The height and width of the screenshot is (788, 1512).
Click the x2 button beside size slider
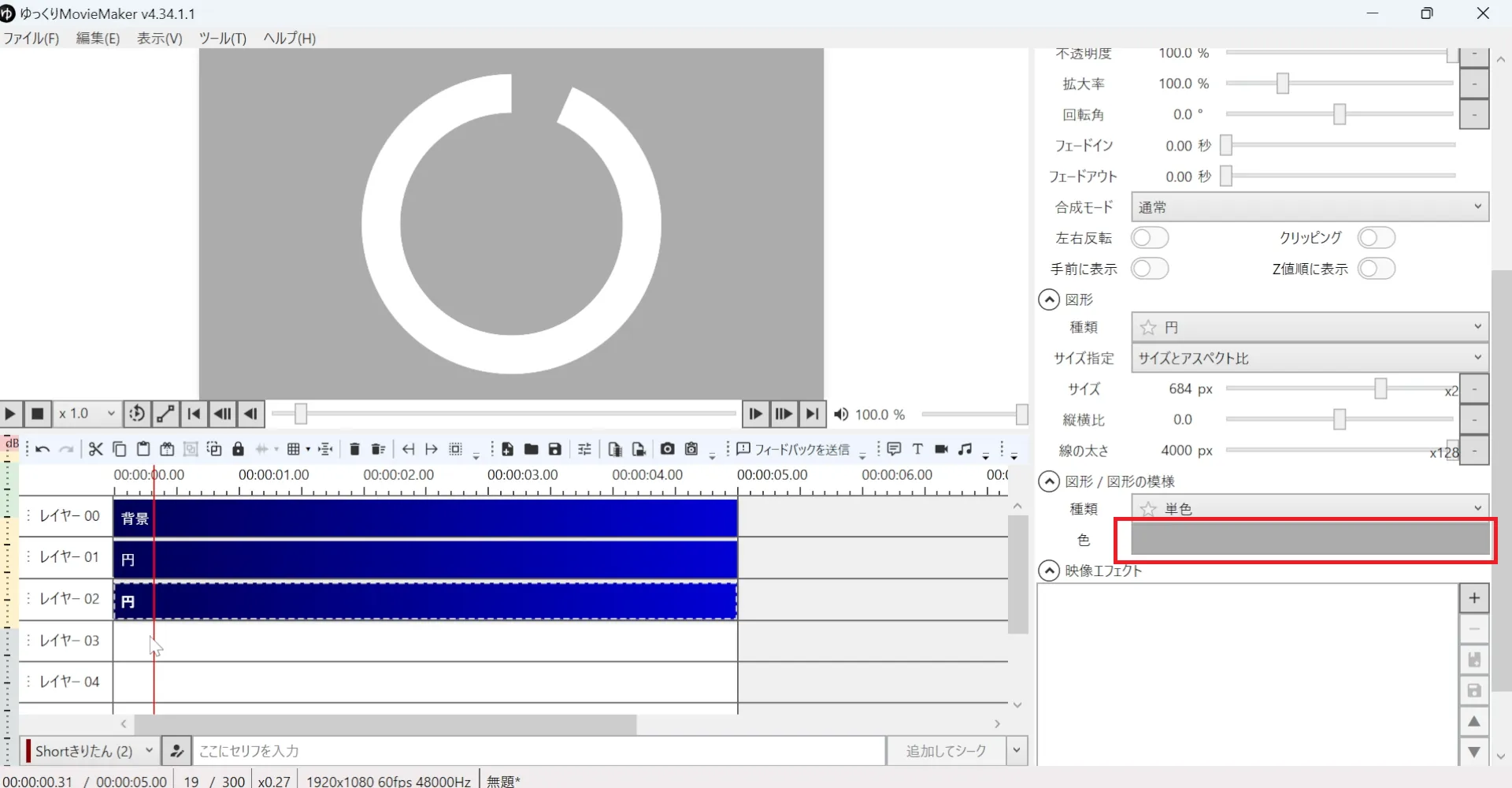pos(1451,391)
